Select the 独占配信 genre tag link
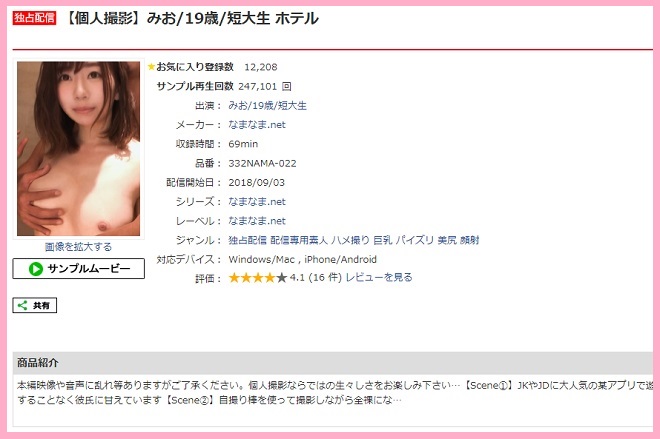The width and height of the screenshot is (660, 439). tap(248, 240)
